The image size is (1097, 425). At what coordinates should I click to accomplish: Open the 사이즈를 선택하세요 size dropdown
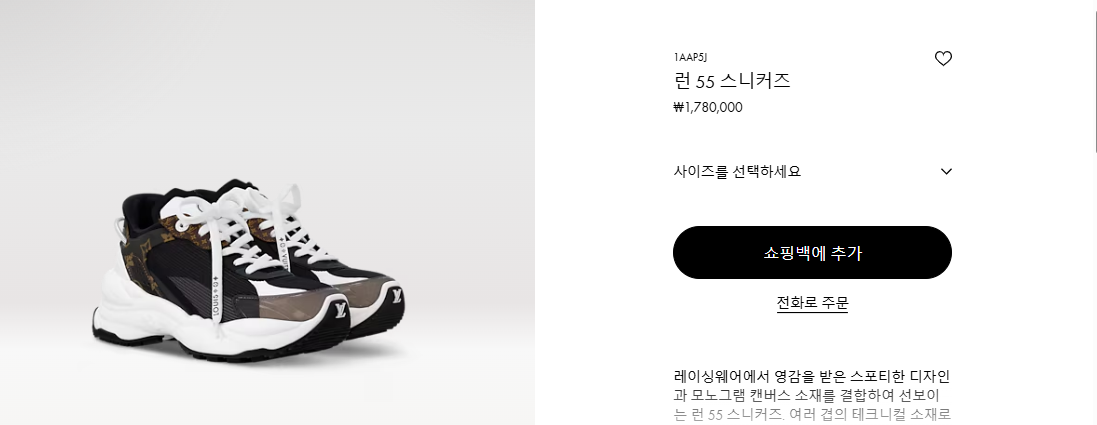812,172
